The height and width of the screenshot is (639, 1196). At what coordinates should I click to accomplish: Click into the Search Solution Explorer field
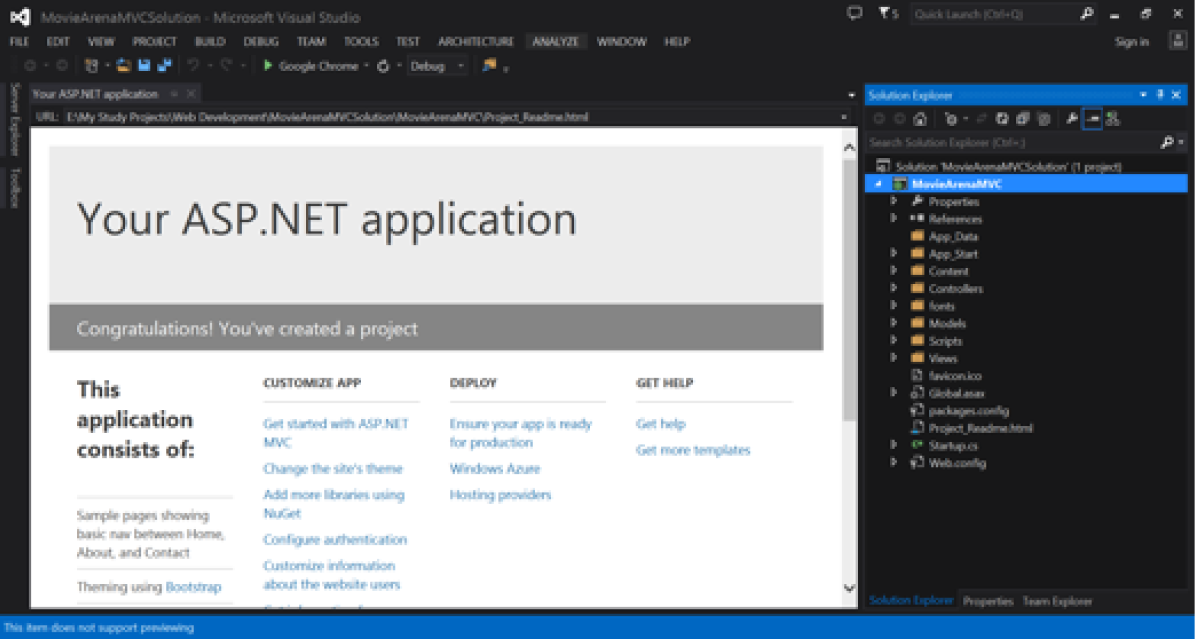[x=1012, y=143]
